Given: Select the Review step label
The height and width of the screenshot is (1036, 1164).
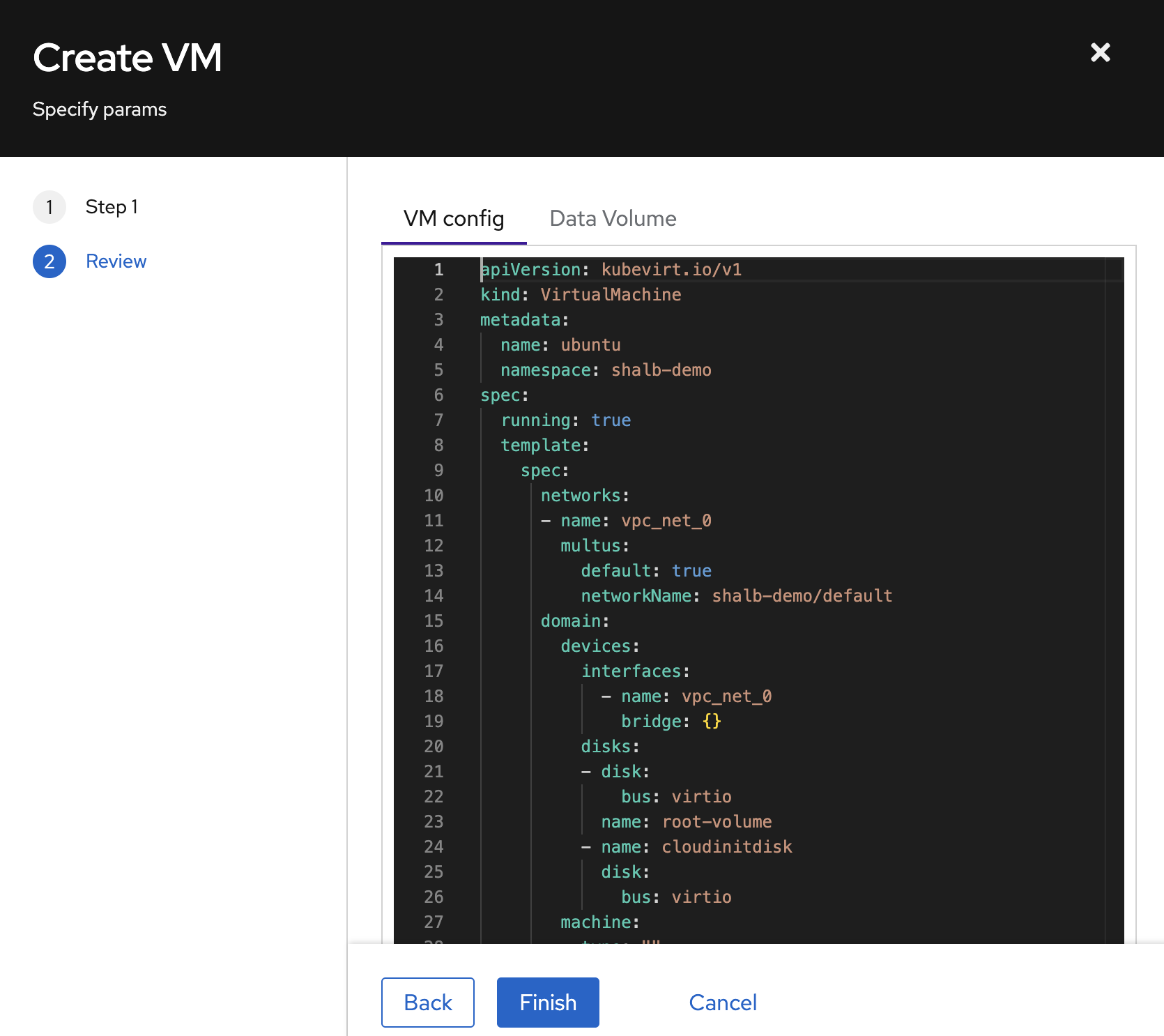Looking at the screenshot, I should pos(116,261).
